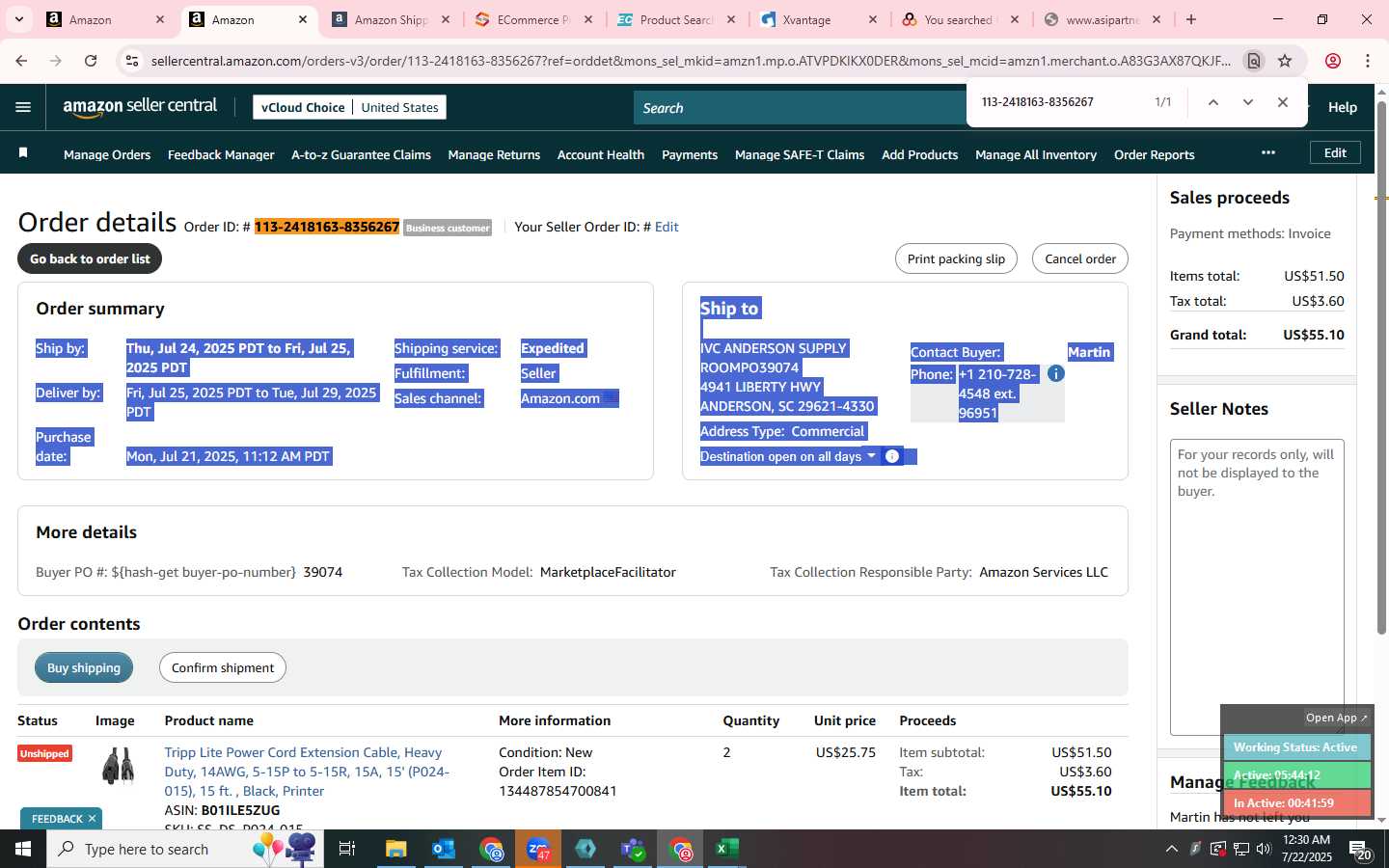Open Chrome's three-dot menu
The height and width of the screenshot is (868, 1389).
click(1368, 61)
